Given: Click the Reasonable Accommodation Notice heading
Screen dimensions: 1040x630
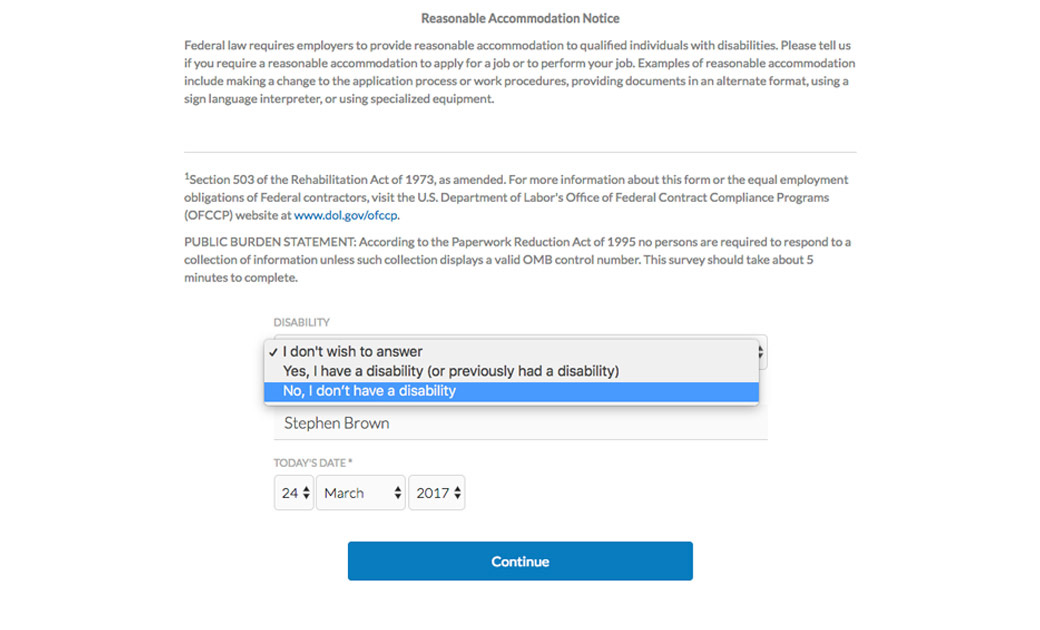Looking at the screenshot, I should tap(520, 19).
